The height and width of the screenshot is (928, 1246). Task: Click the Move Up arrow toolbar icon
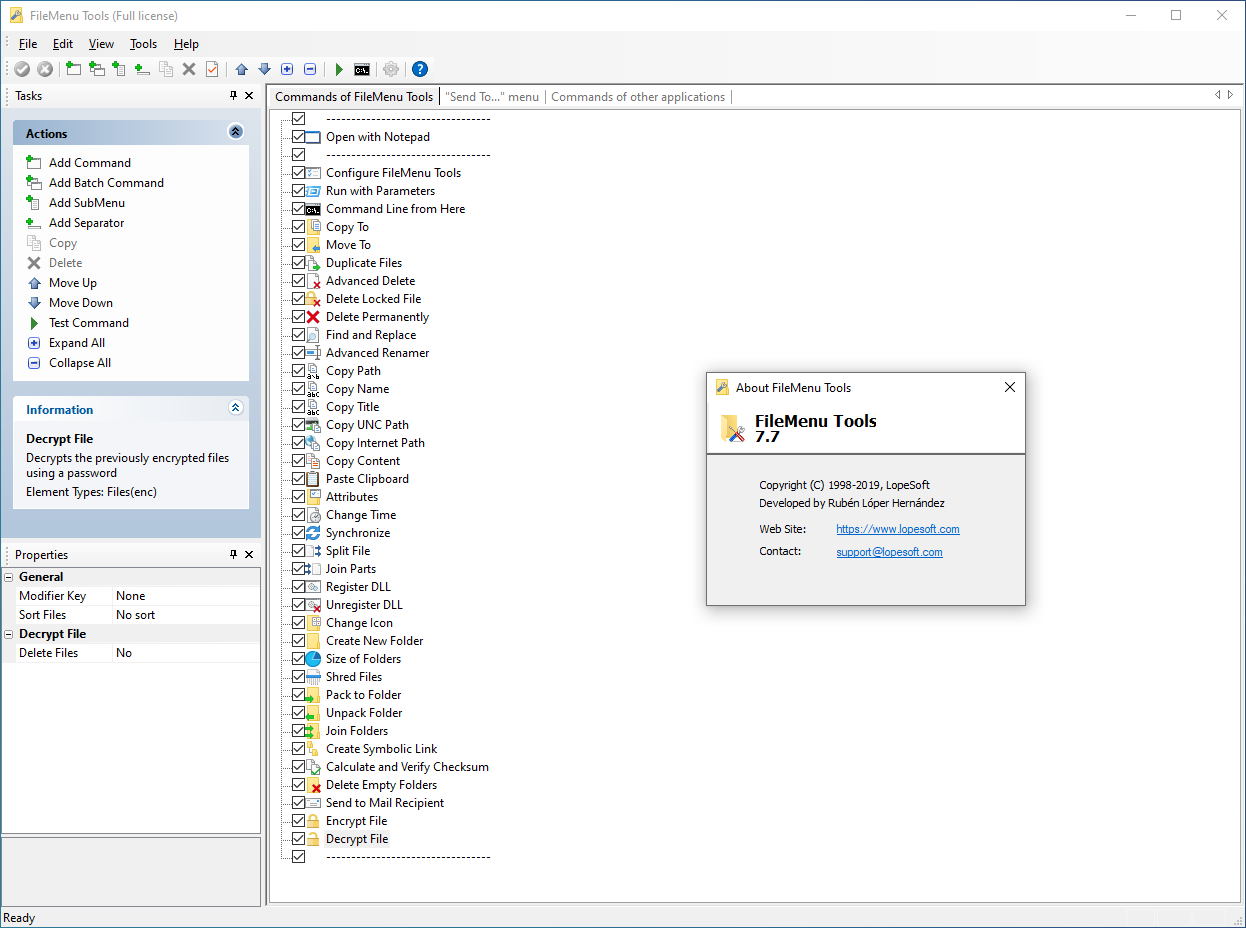click(x=241, y=69)
